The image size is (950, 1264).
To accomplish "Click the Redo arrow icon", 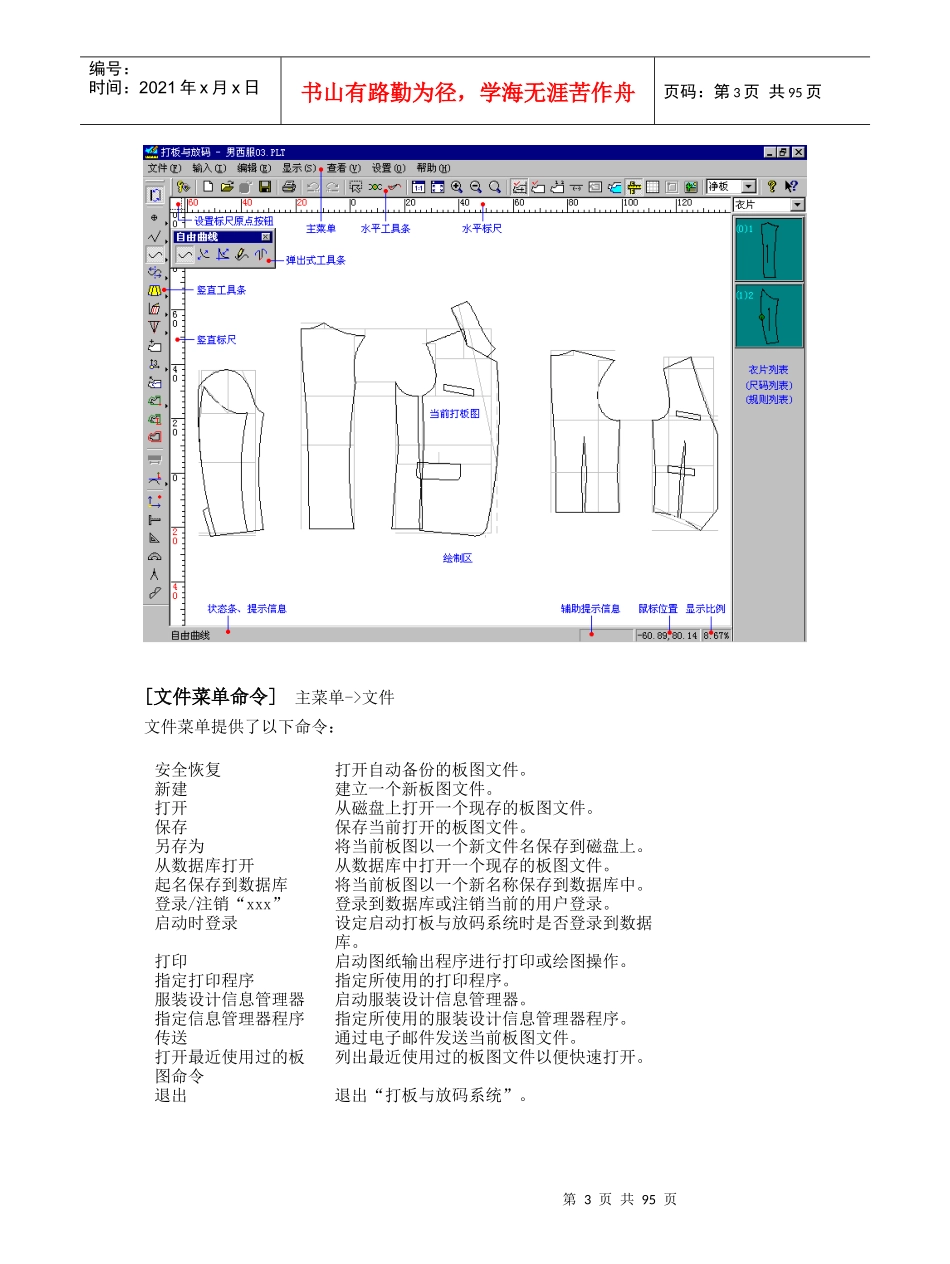I will [333, 187].
